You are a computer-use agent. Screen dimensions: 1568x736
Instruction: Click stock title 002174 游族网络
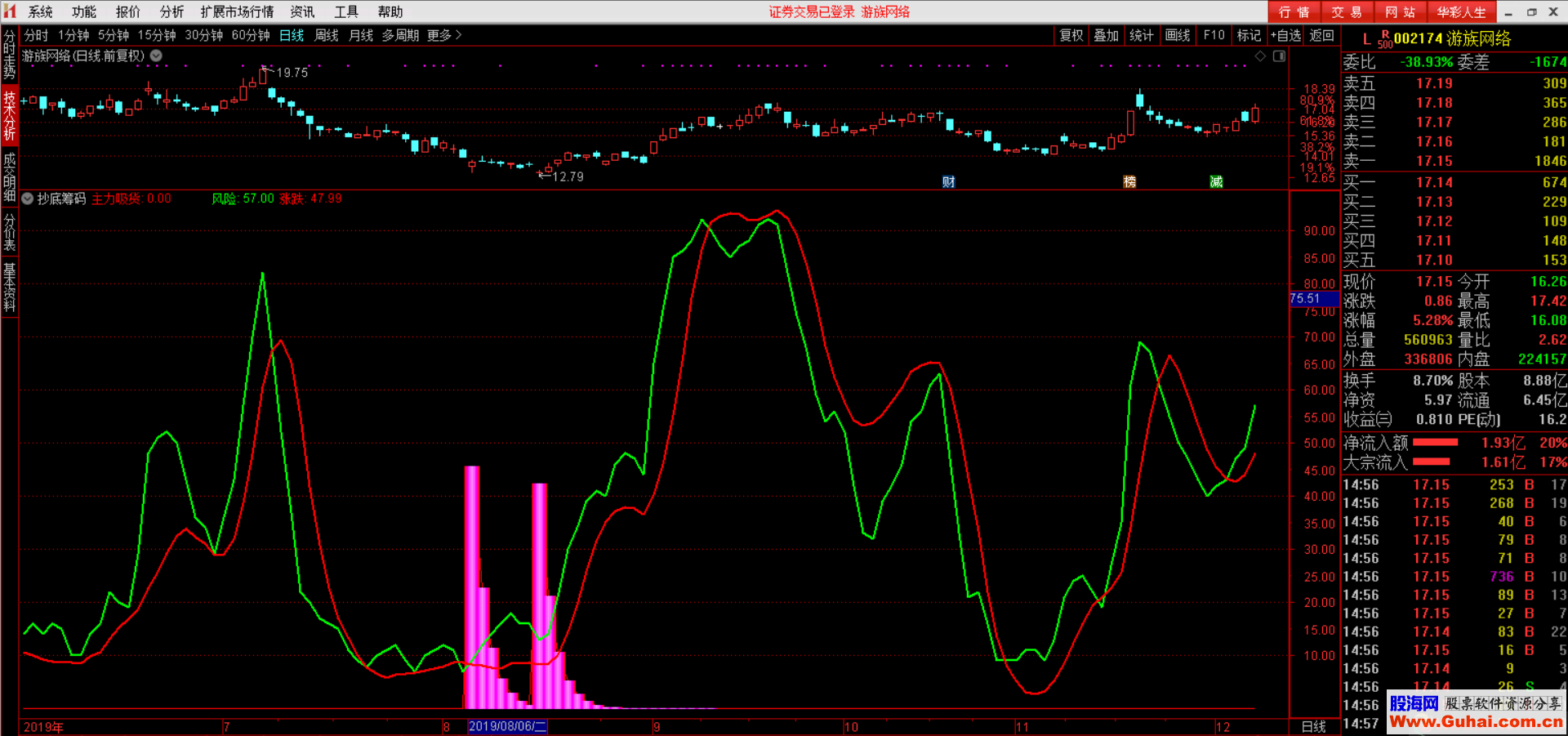point(1452,38)
